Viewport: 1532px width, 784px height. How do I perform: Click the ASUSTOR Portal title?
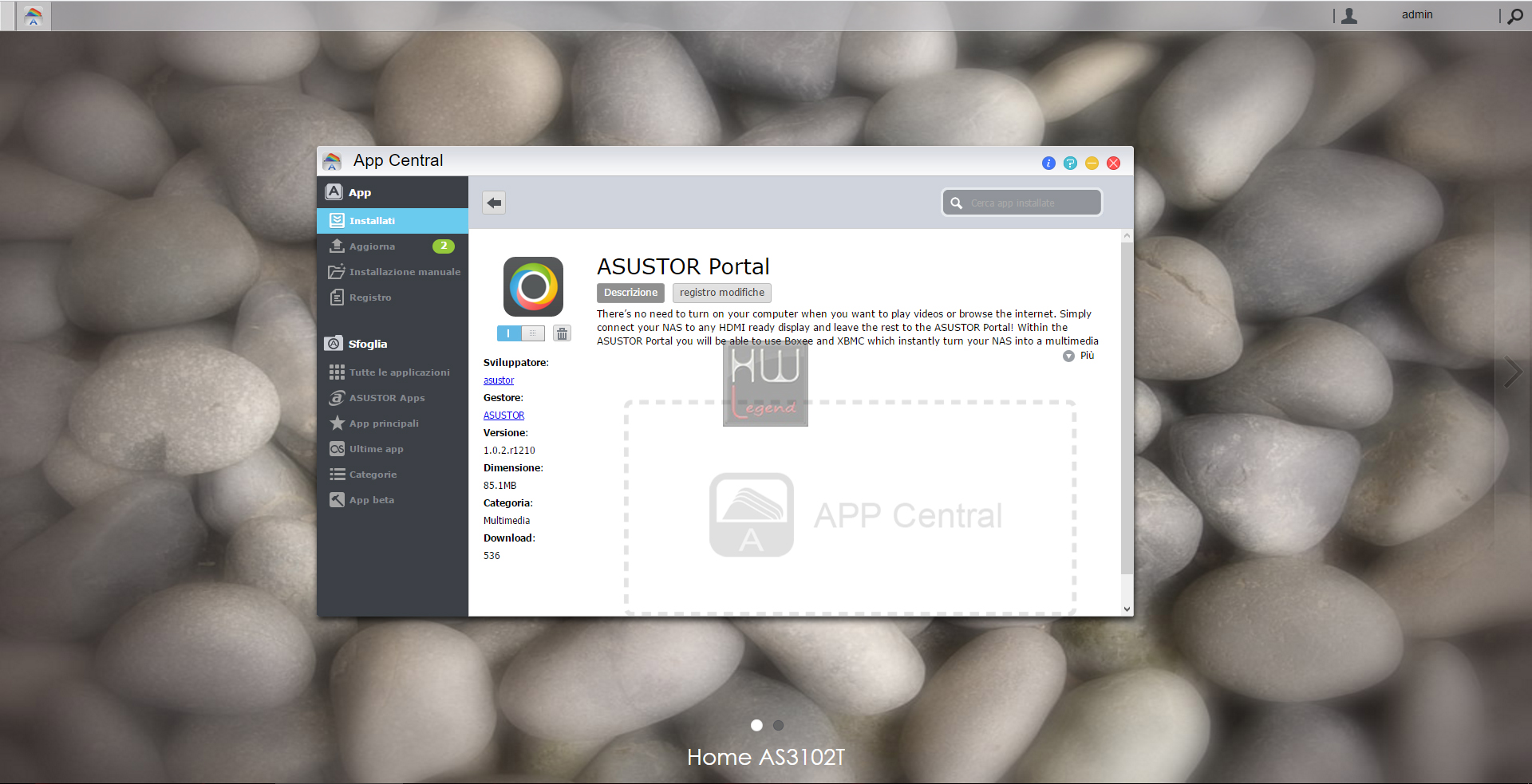[x=683, y=266]
